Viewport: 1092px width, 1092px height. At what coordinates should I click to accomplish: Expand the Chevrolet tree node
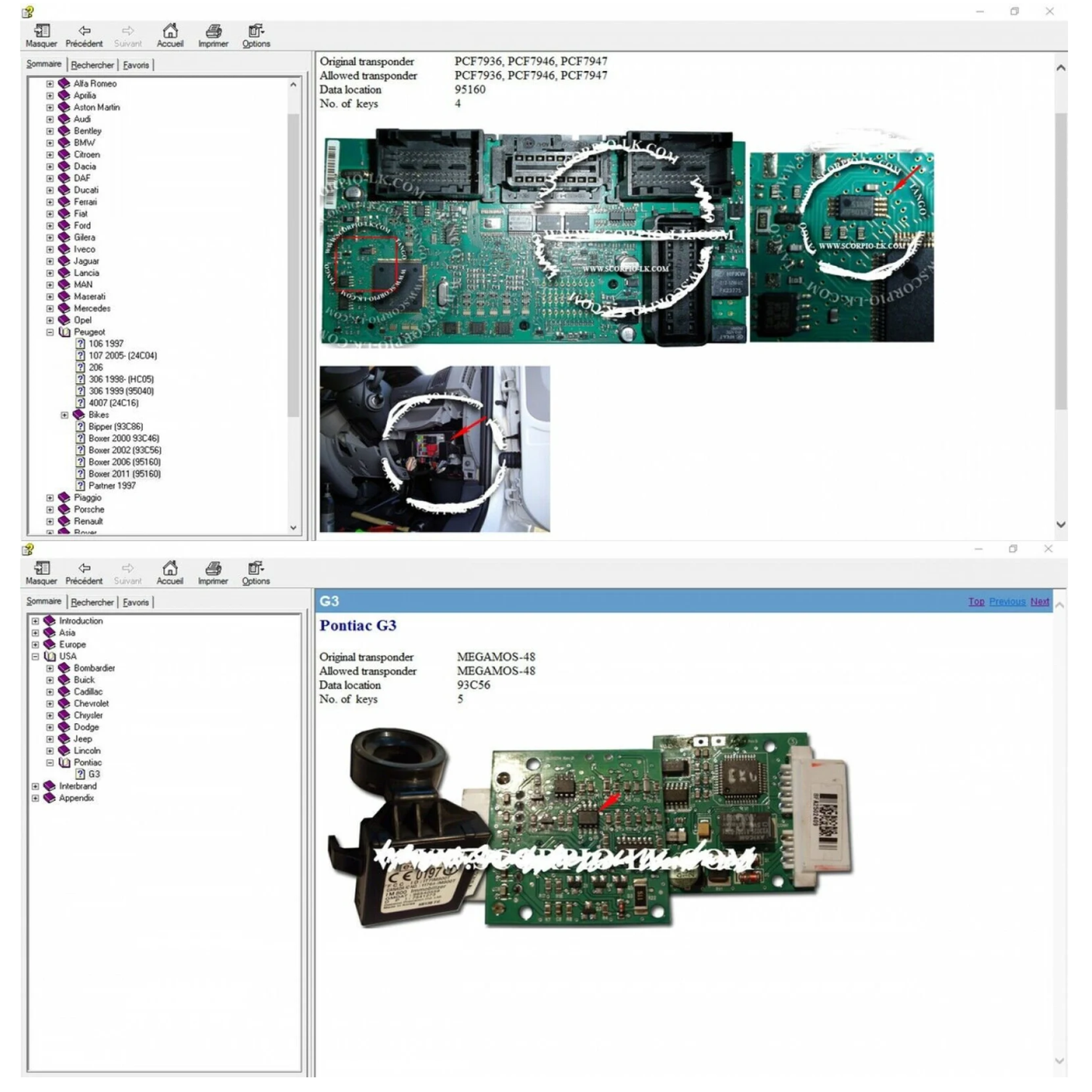click(50, 704)
